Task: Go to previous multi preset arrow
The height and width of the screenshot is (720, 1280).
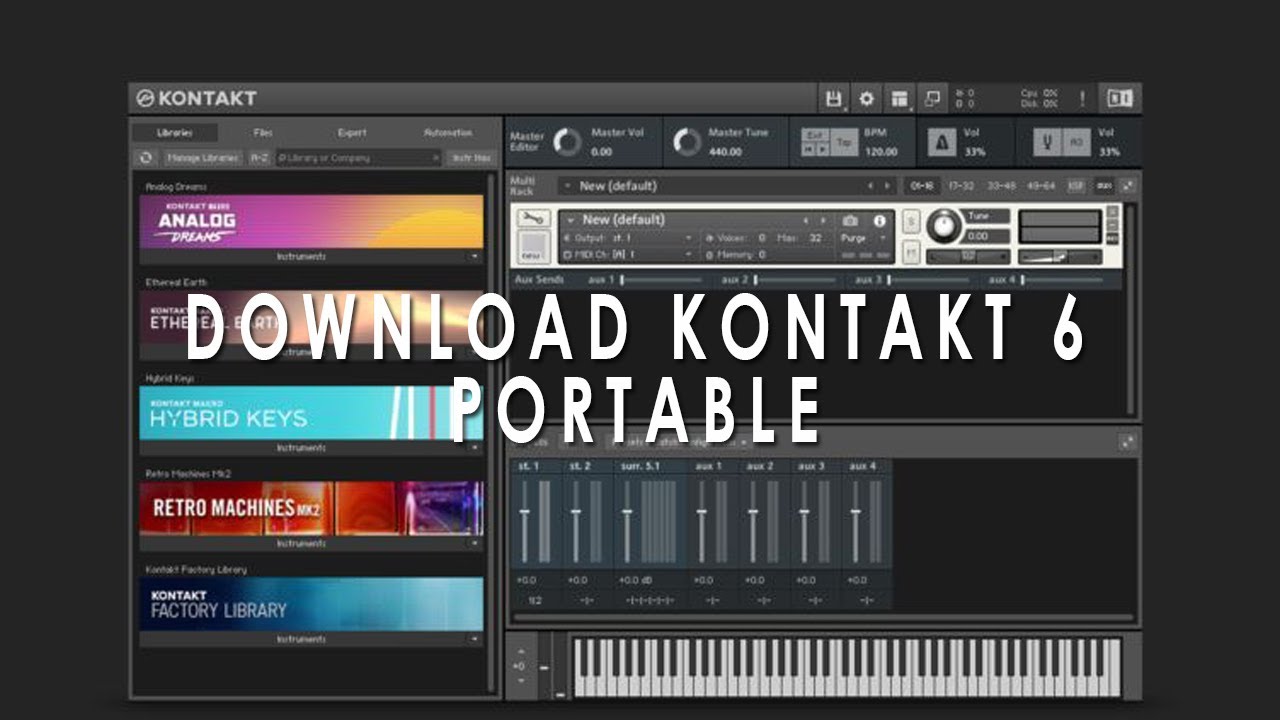Action: coord(870,186)
